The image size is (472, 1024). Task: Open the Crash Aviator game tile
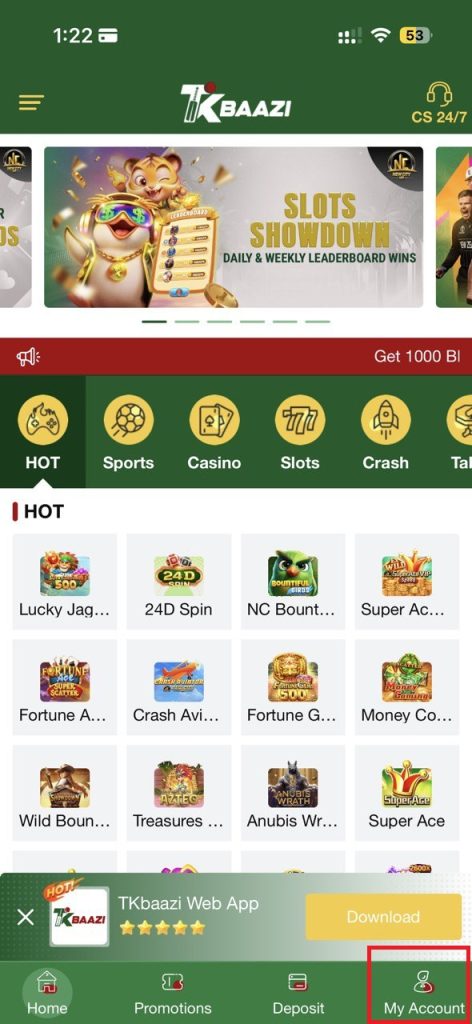178,687
